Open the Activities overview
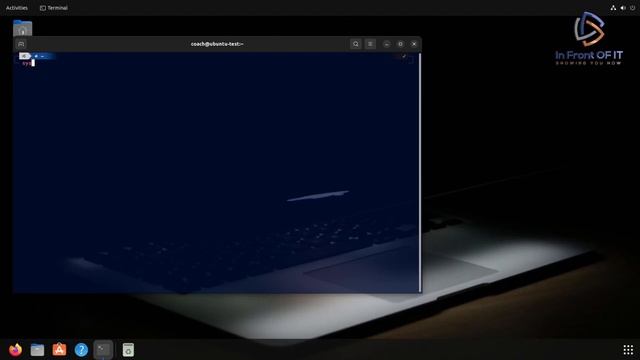This screenshot has height=360, width=640. pyautogui.click(x=17, y=8)
